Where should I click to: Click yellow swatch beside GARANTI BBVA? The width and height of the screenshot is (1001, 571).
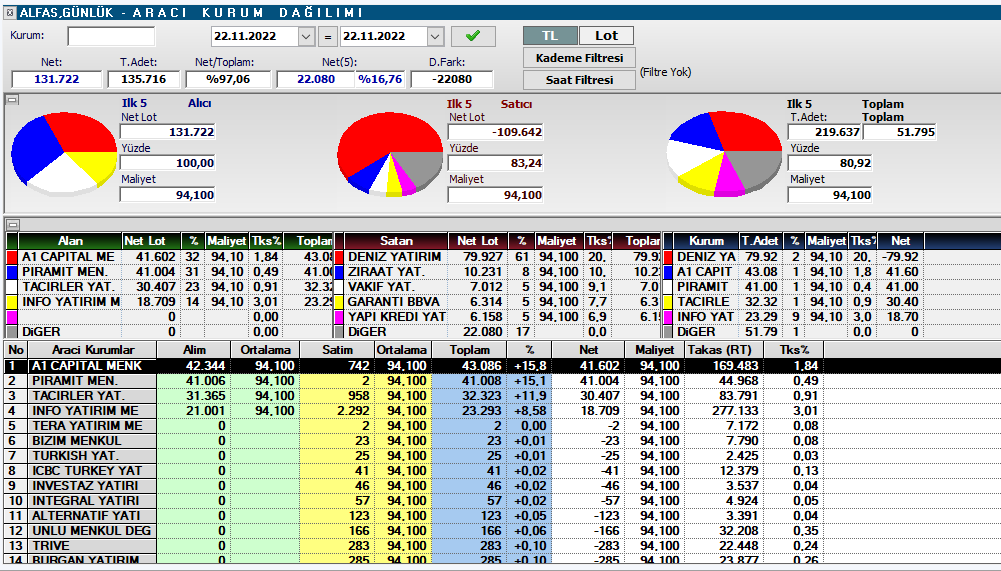pyautogui.click(x=339, y=301)
